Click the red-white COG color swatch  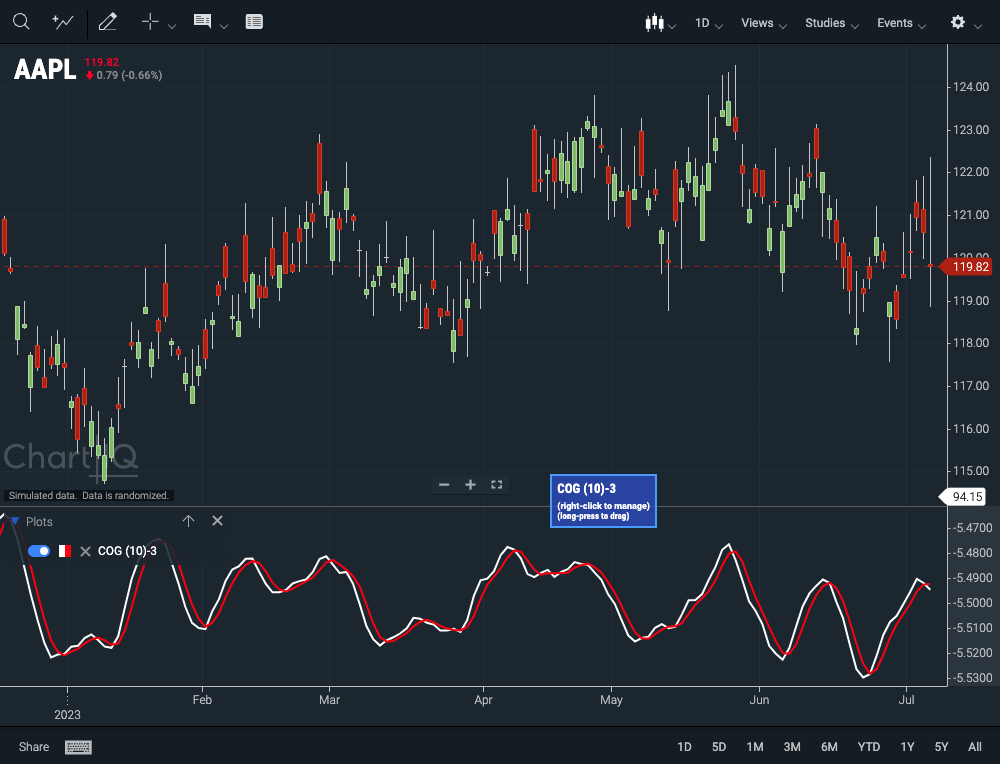[x=64, y=551]
